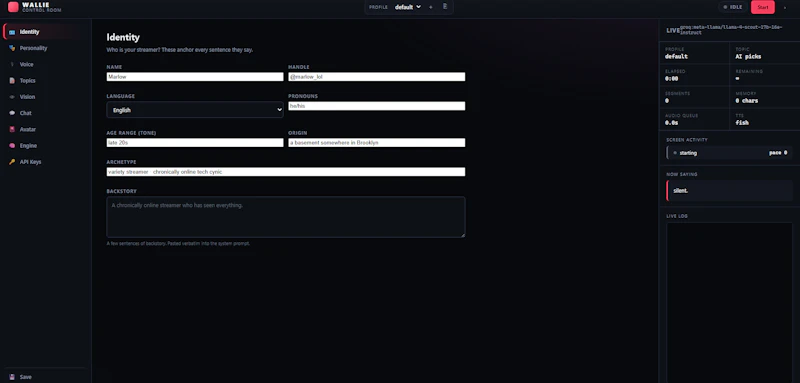Click the Avatar sidebar icon
The height and width of the screenshot is (383, 800).
pyautogui.click(x=12, y=130)
